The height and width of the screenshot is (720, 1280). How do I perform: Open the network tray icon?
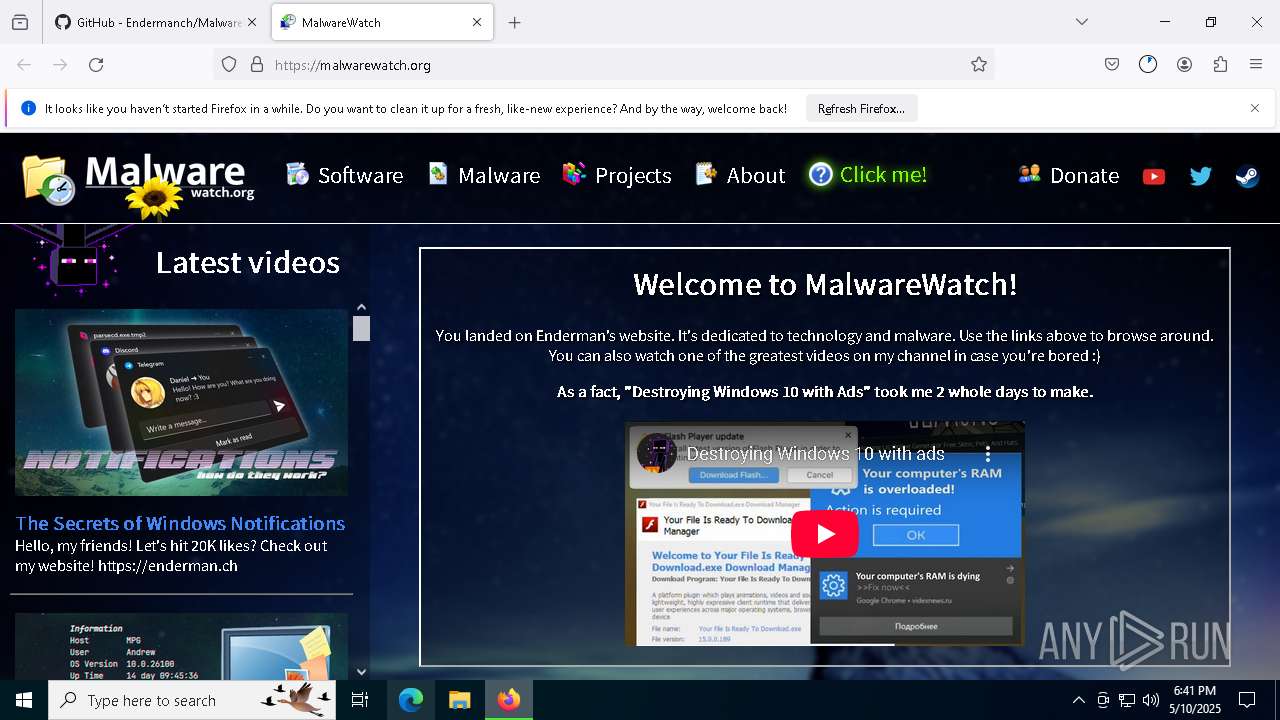(1127, 700)
